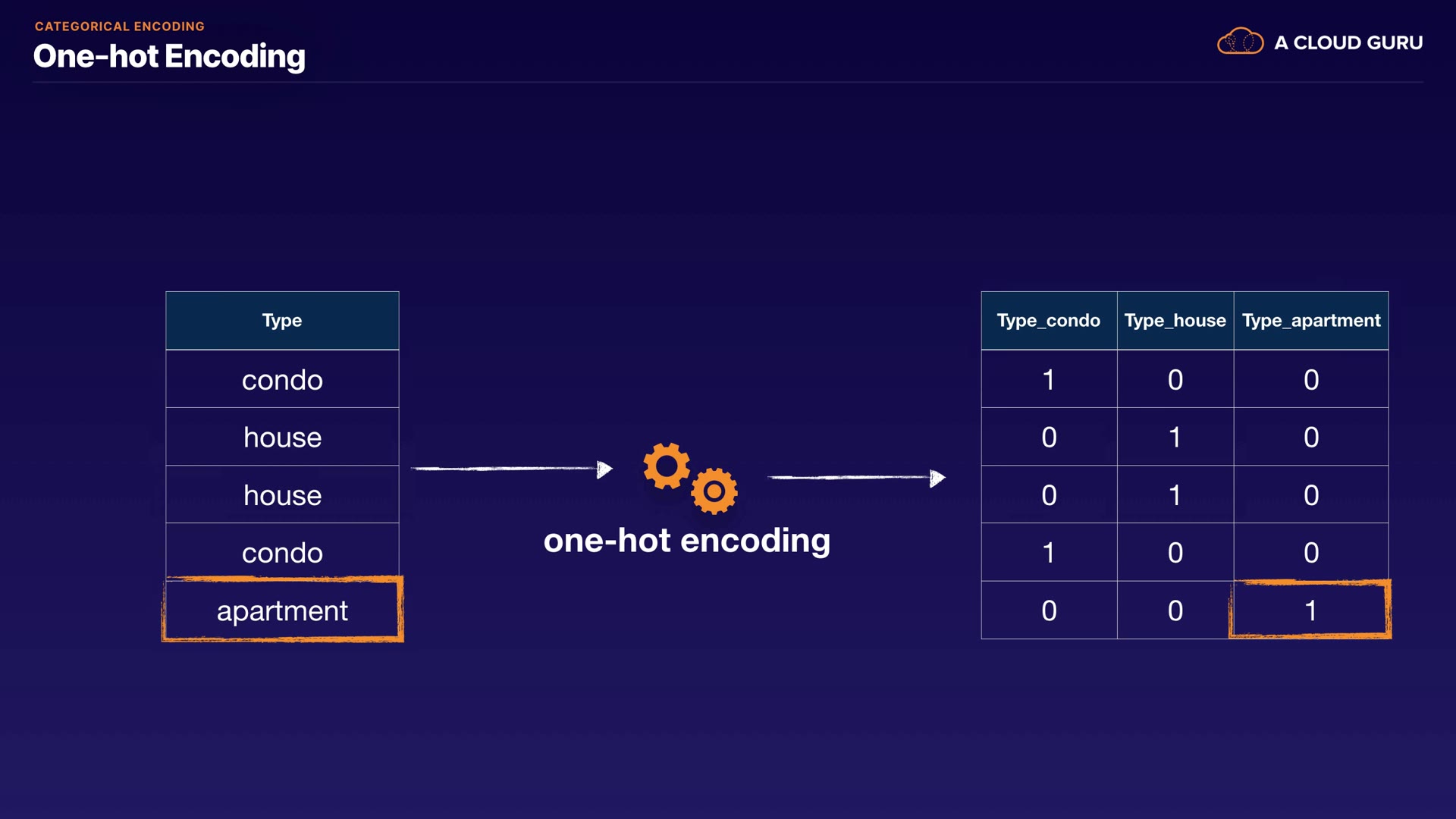Click the 1 in second row of Type_house

click(1175, 438)
